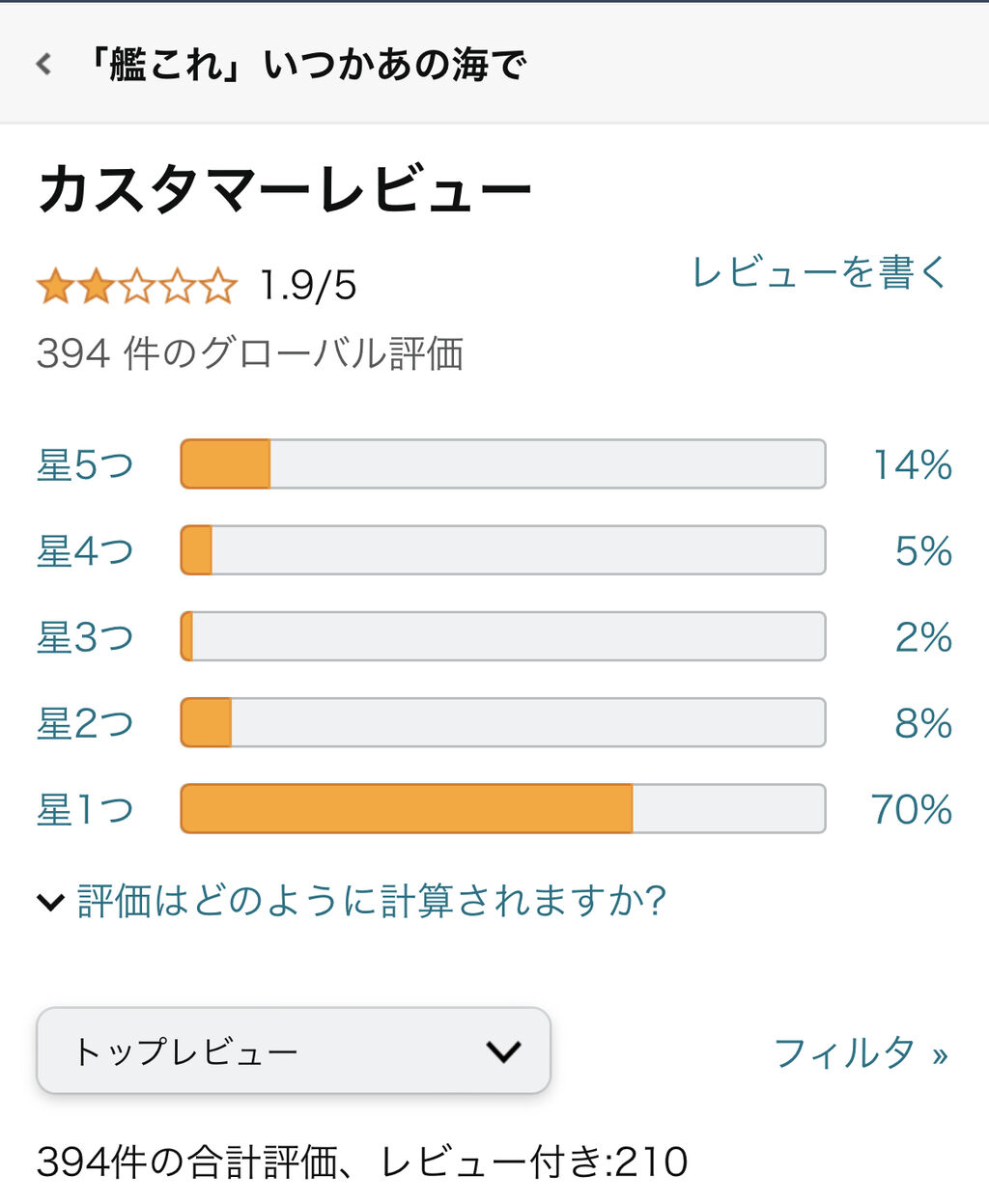
Task: Select the 星4つ rating label
Action: pyautogui.click(x=85, y=550)
